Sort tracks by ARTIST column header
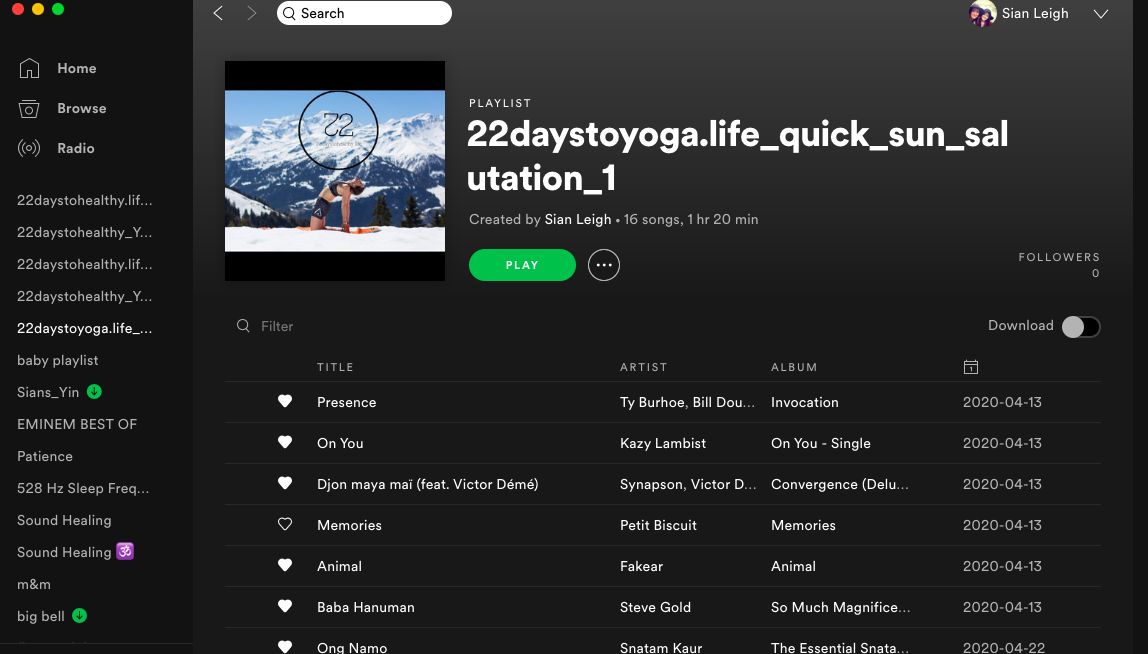This screenshot has height=654, width=1148. [x=644, y=367]
